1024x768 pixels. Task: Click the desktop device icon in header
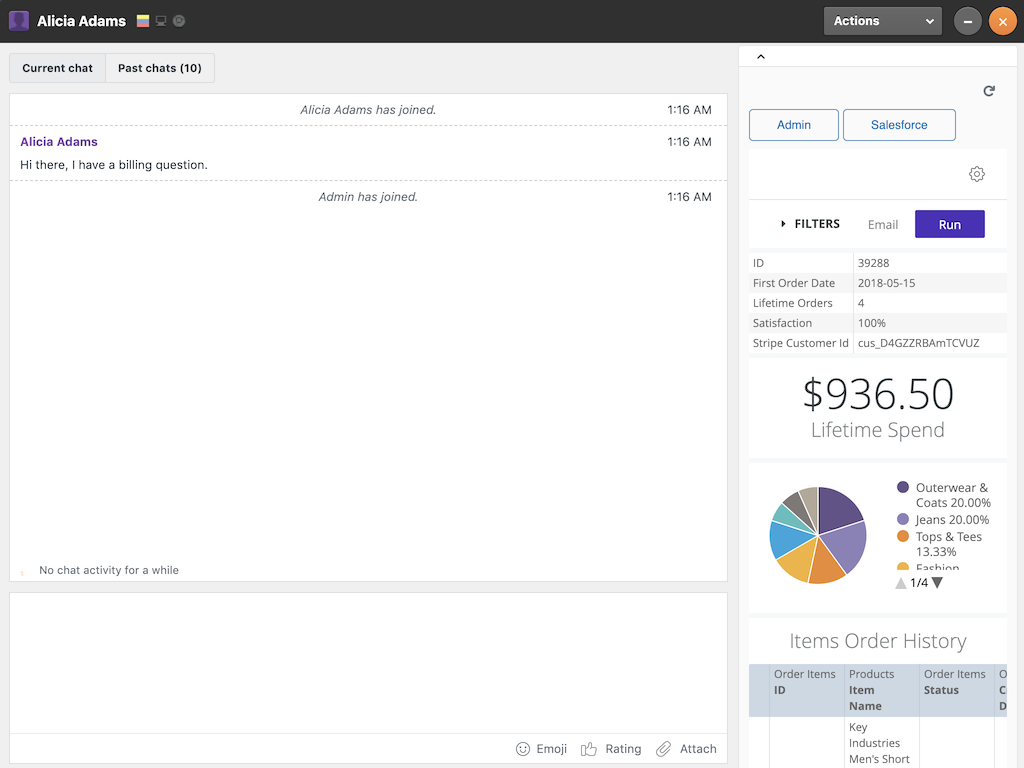coord(161,21)
